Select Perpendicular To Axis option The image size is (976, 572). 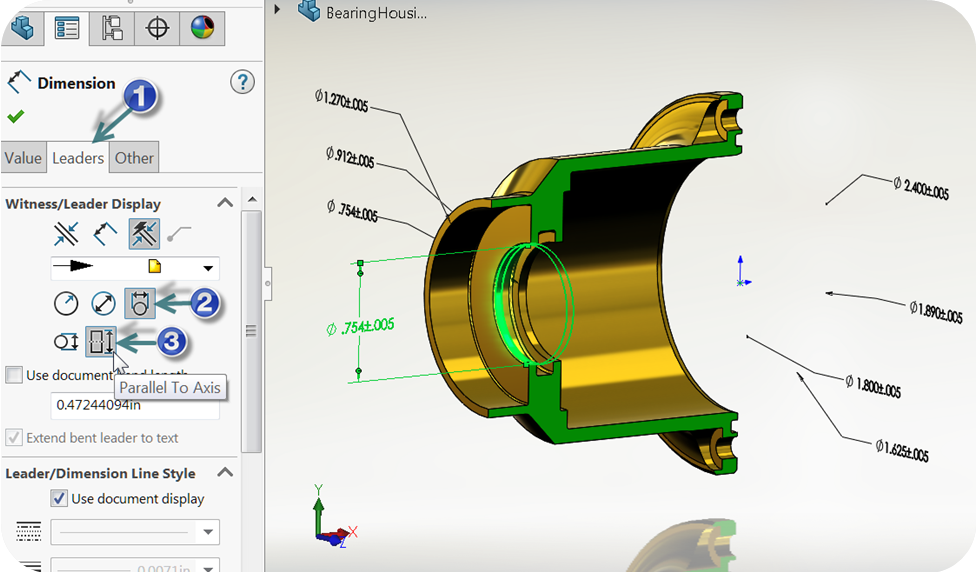coord(66,342)
